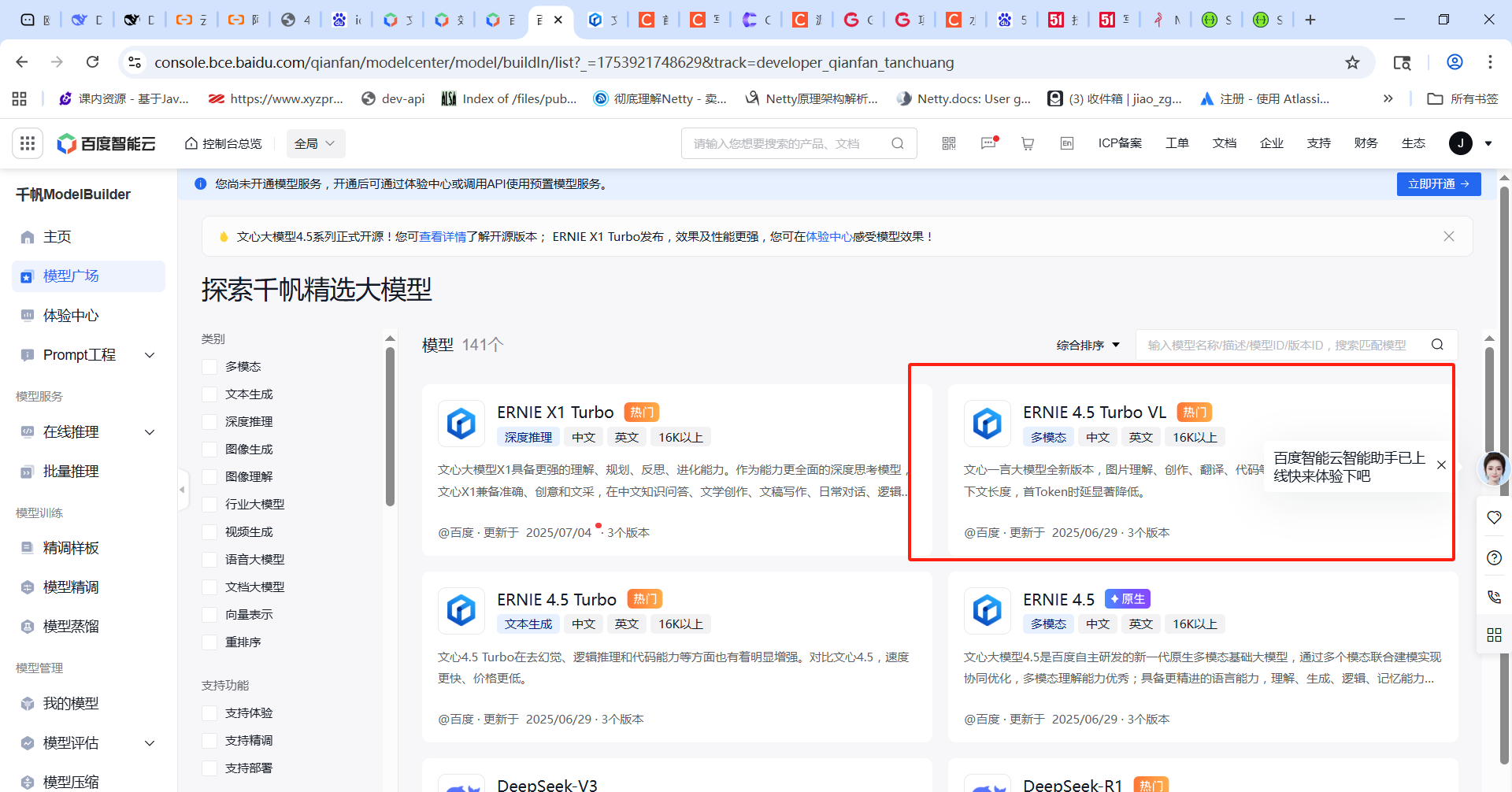Click the header search magnifier icon
Viewport: 1512px width, 792px height.
pos(898,143)
